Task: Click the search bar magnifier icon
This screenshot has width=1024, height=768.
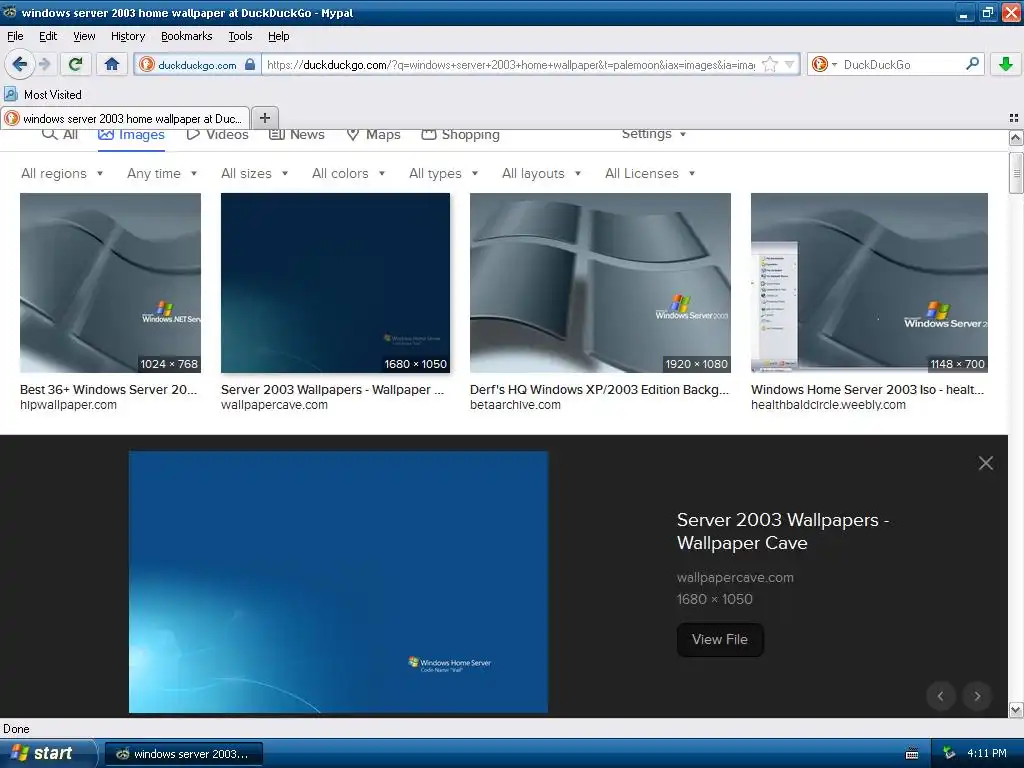Action: click(972, 64)
